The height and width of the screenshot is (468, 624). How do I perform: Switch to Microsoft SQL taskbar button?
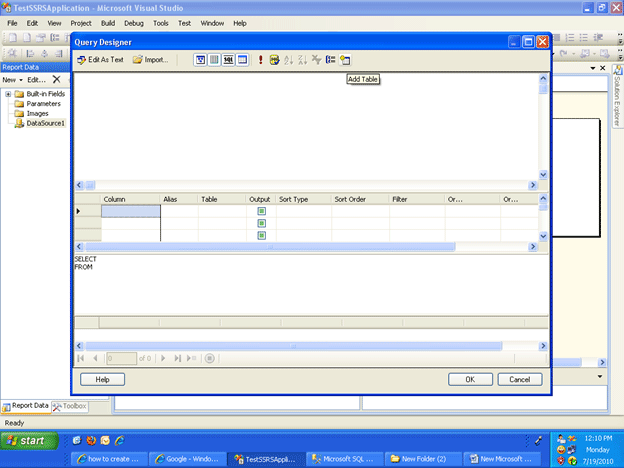point(344,459)
